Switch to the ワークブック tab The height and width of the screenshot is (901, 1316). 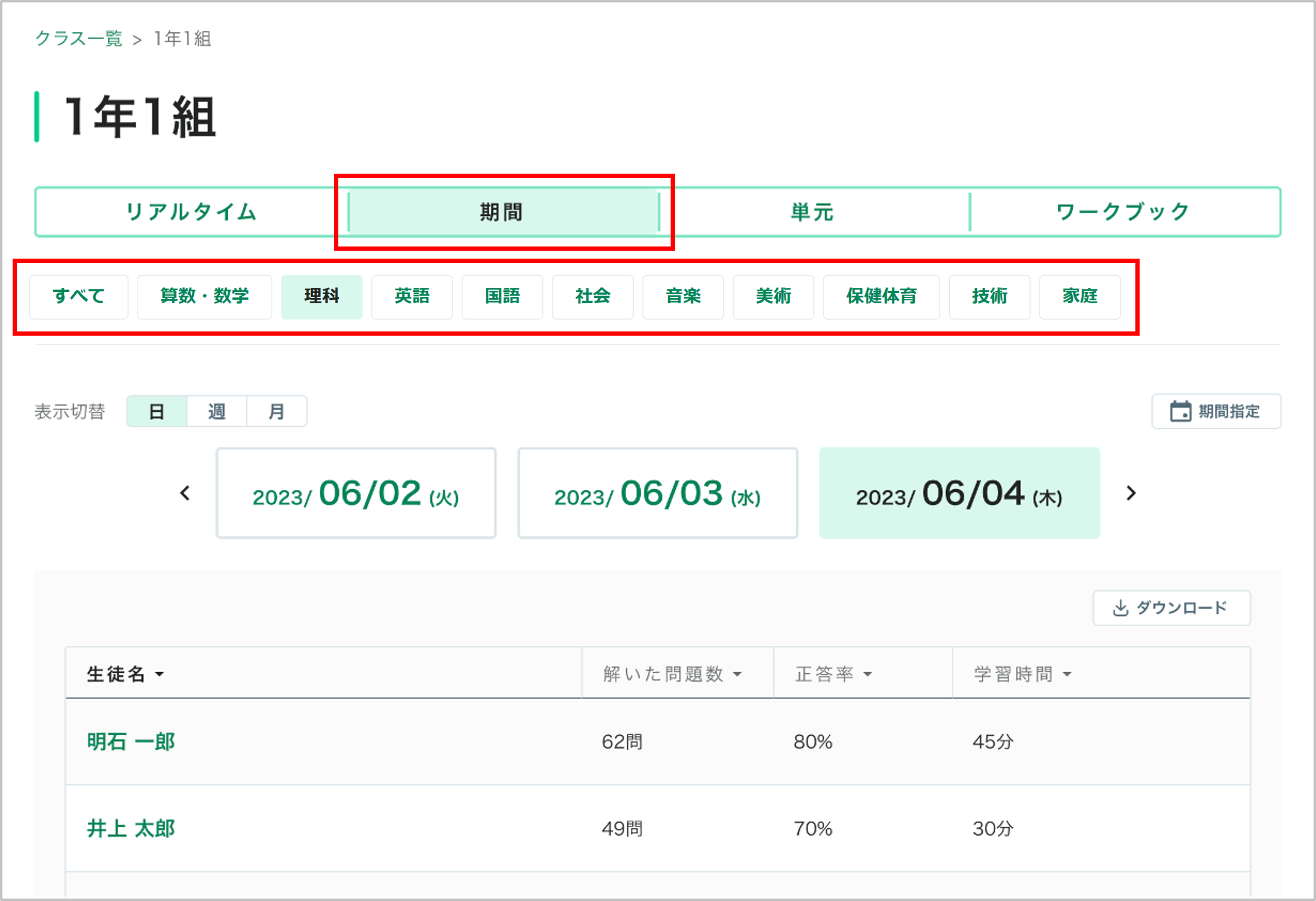(1124, 212)
